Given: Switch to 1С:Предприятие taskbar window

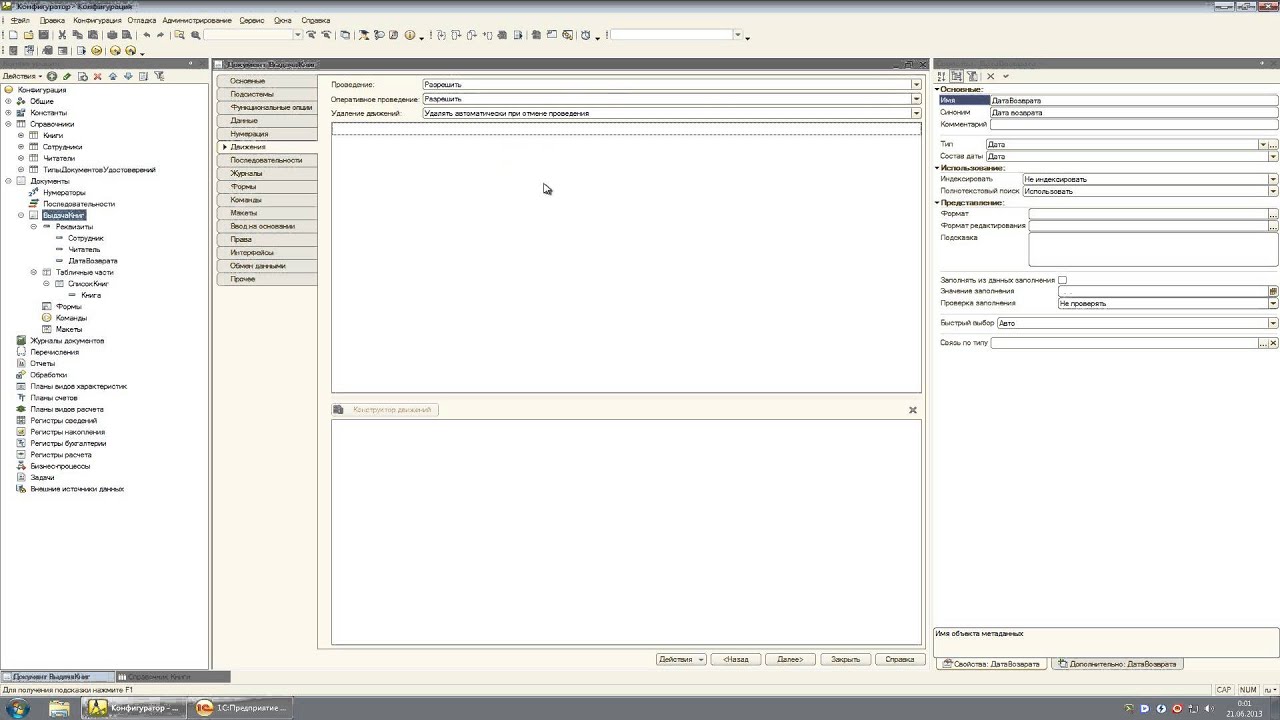Looking at the screenshot, I should [x=241, y=708].
